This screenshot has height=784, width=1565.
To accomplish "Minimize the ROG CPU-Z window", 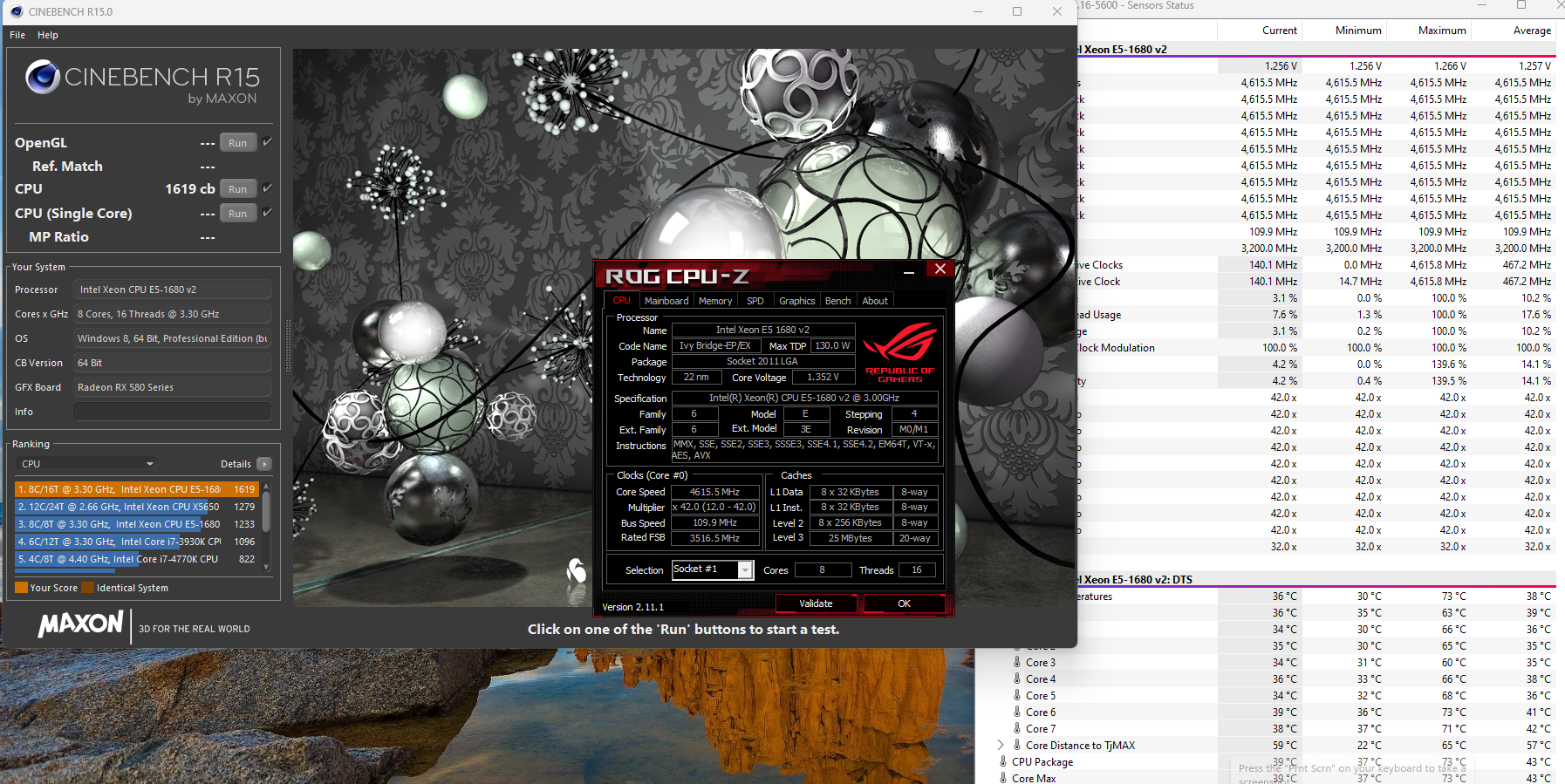I will (909, 272).
